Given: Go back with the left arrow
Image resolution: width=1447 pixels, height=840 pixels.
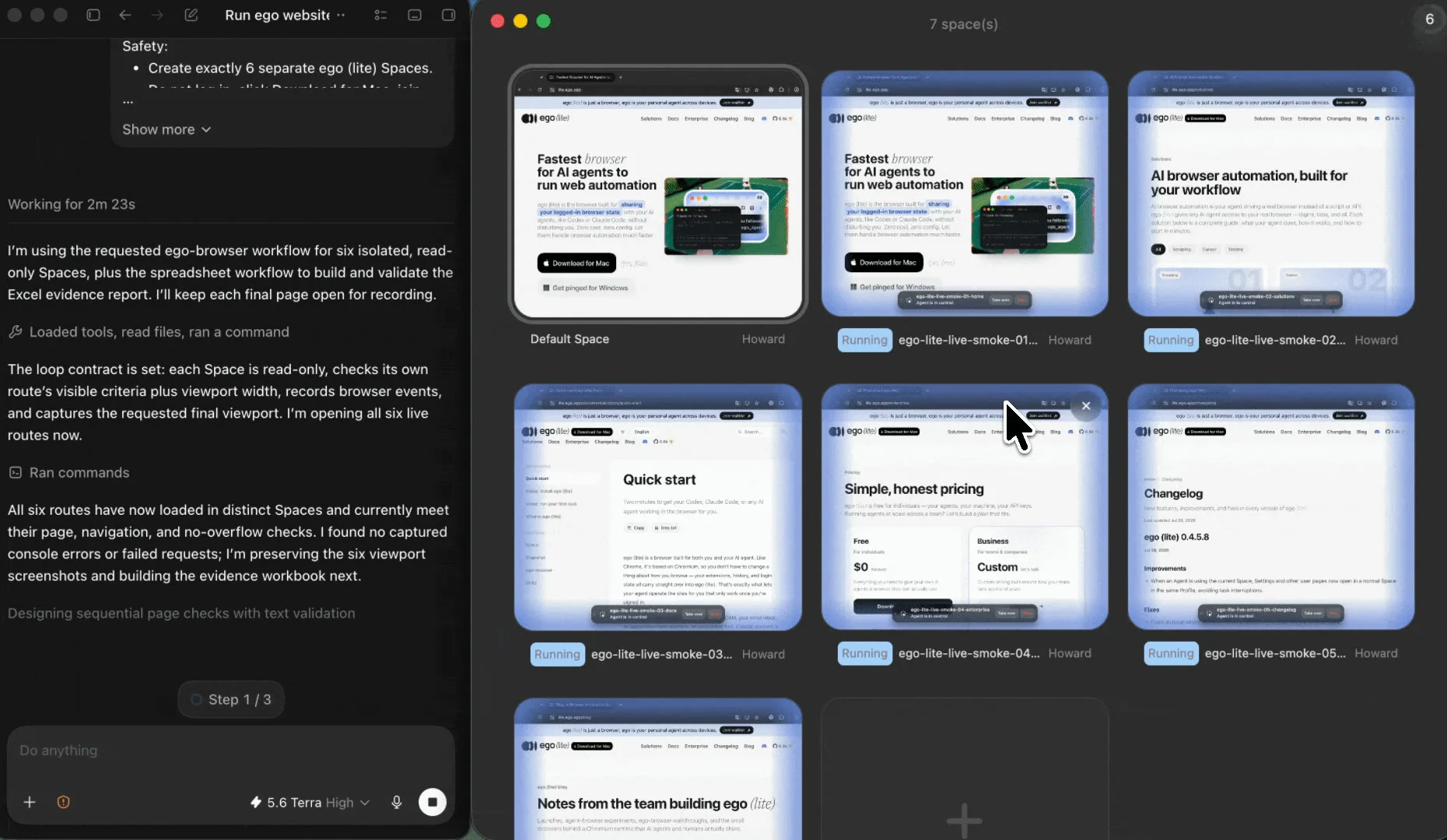Looking at the screenshot, I should (x=125, y=15).
